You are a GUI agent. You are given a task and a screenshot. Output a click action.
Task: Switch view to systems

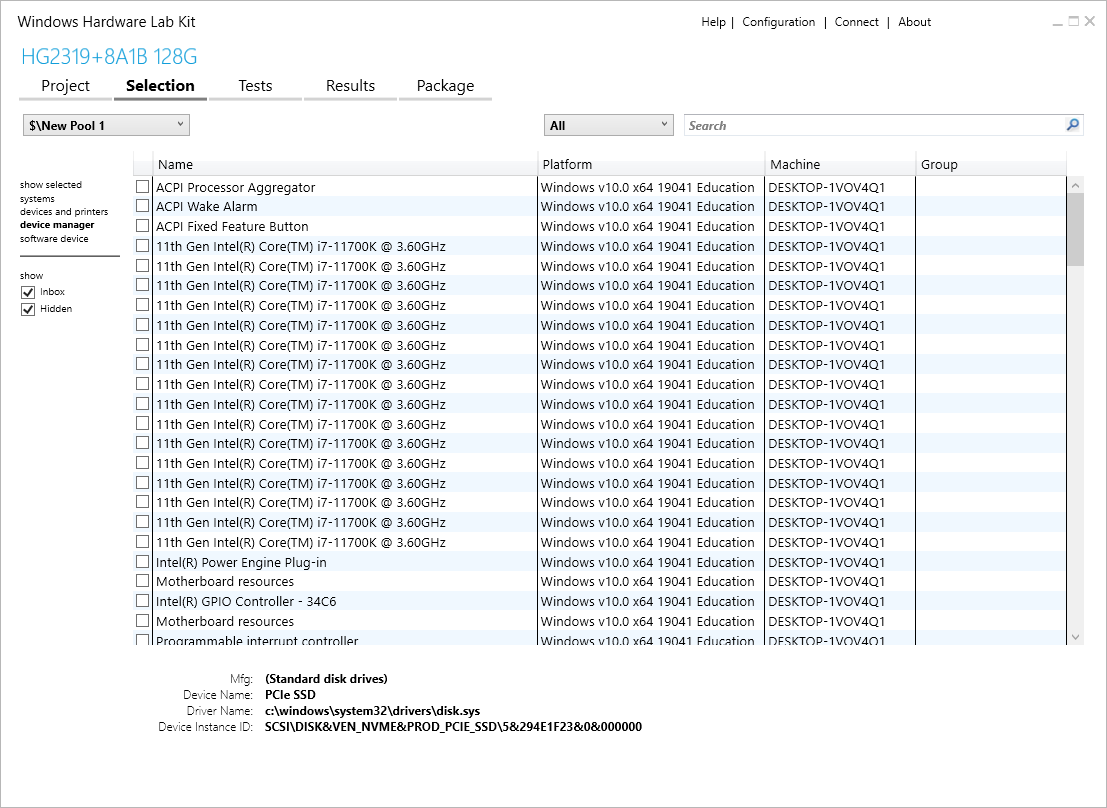coord(37,198)
